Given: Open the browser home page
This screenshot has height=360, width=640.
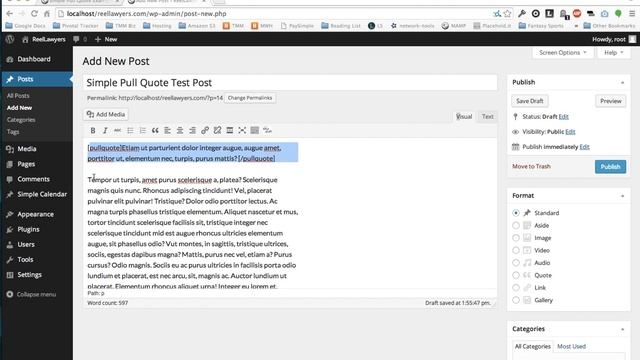Looking at the screenshot, I should click(x=47, y=14).
